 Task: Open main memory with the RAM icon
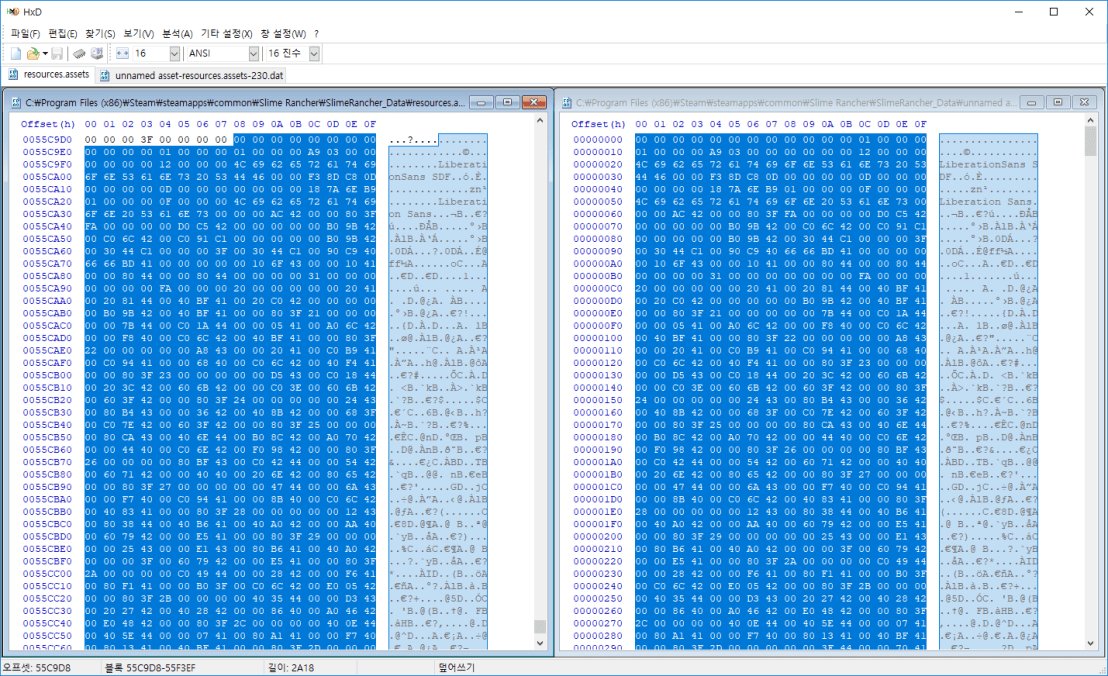(x=79, y=52)
